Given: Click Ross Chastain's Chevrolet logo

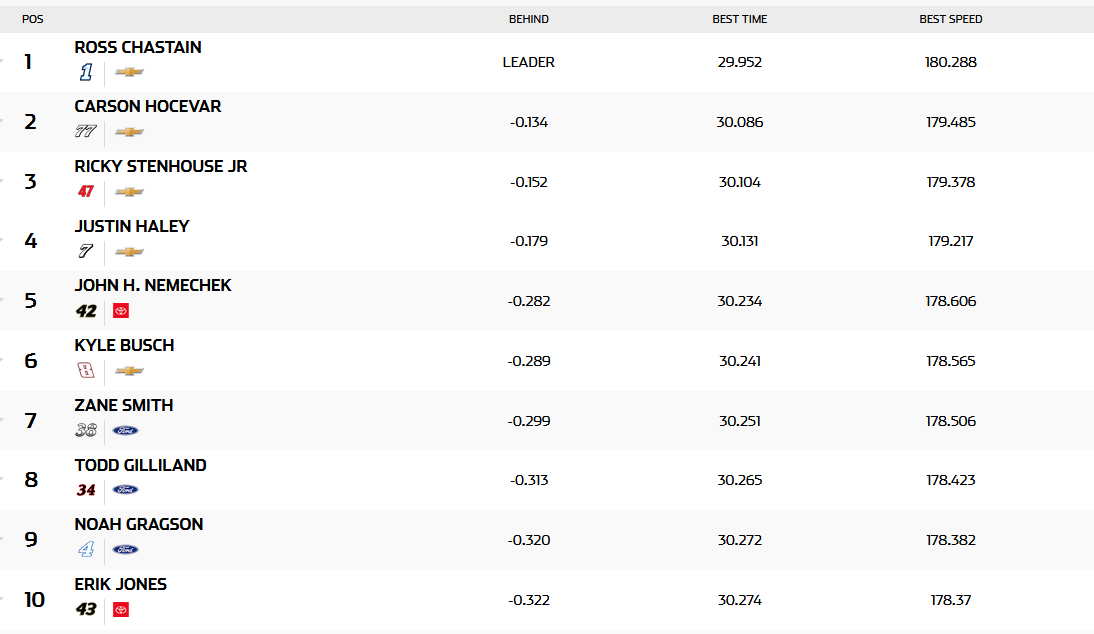Looking at the screenshot, I should click(x=129, y=72).
